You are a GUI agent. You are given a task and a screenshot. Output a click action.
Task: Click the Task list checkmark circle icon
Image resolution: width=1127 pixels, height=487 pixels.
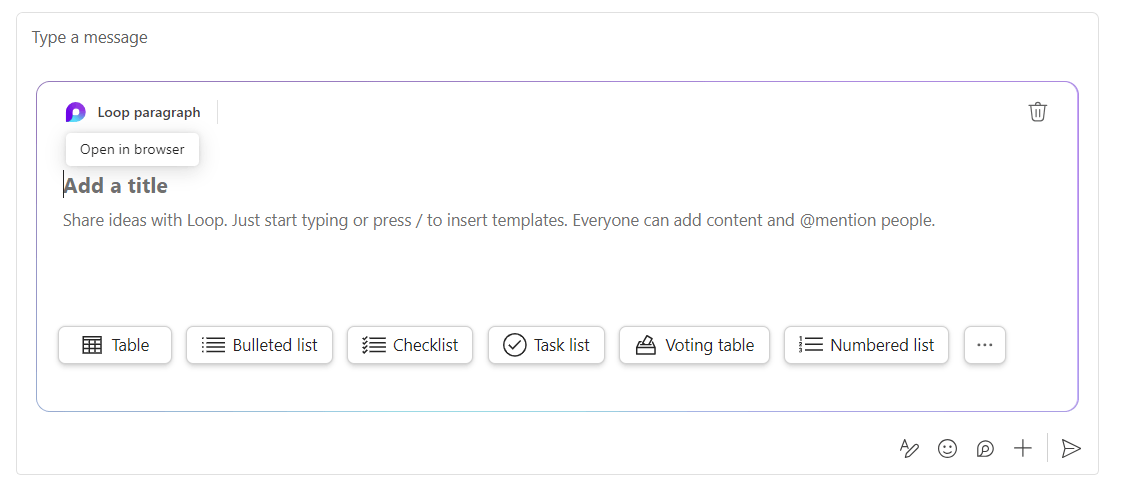(514, 345)
